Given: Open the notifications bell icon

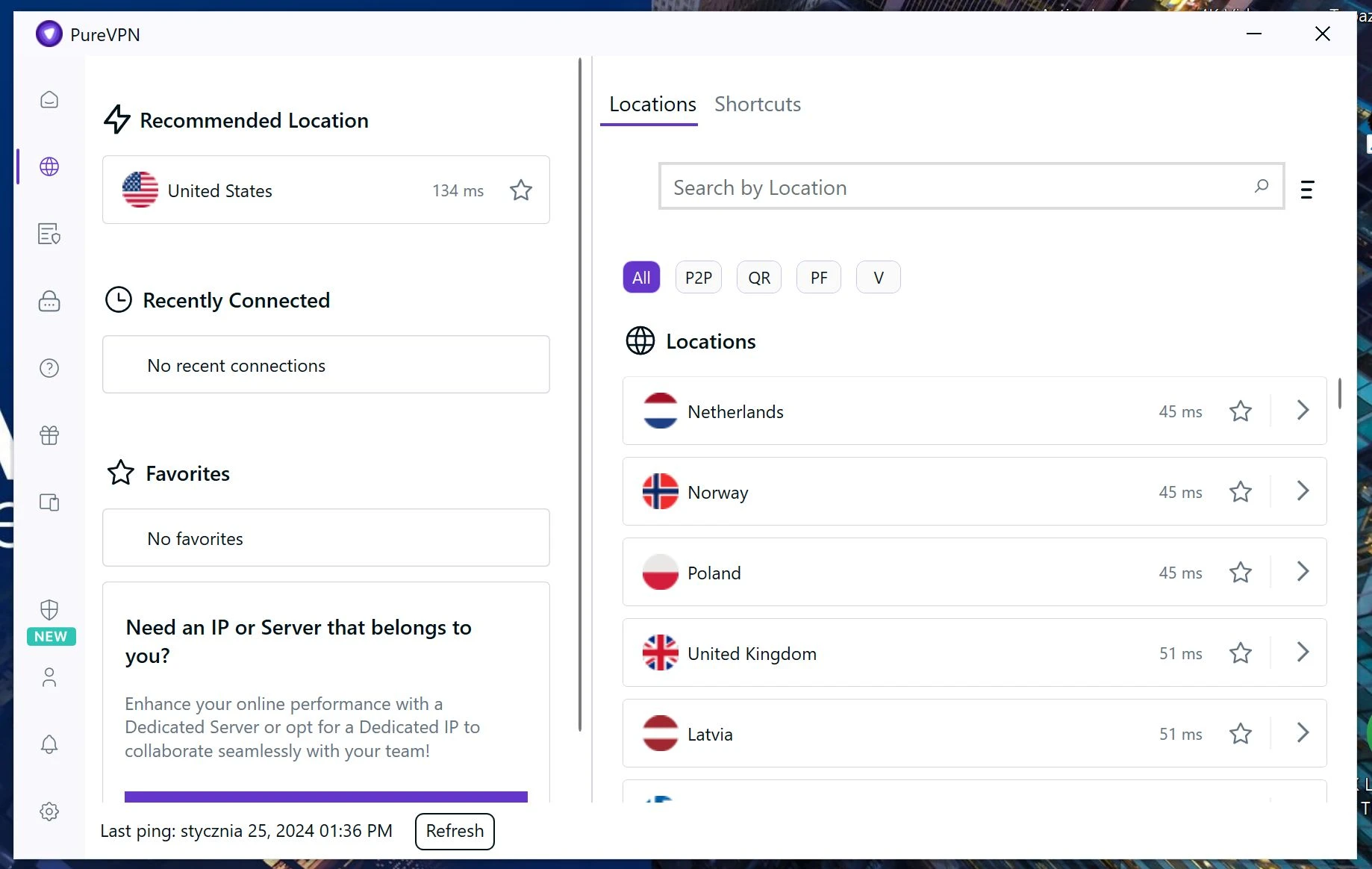Looking at the screenshot, I should (x=49, y=744).
